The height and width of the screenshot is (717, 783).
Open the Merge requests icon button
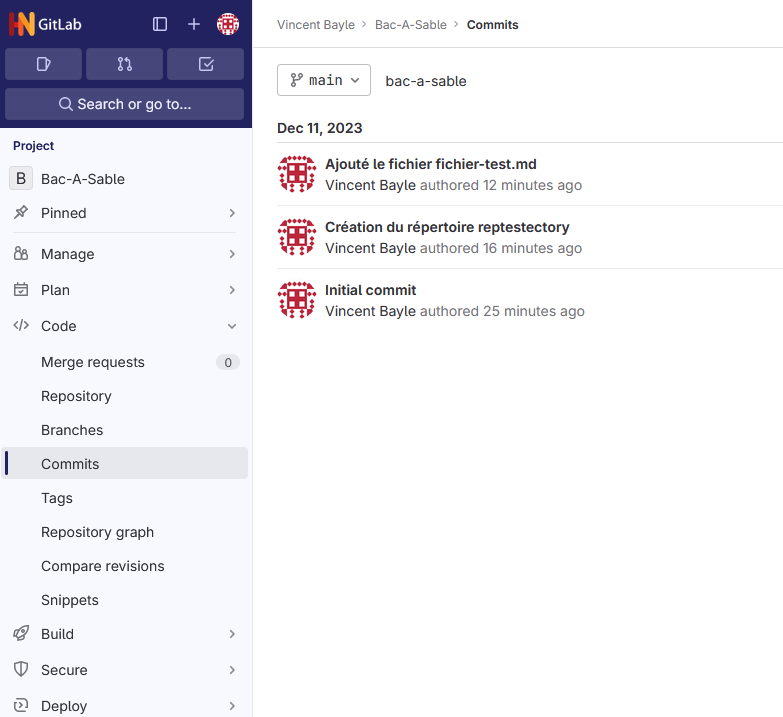(x=124, y=64)
